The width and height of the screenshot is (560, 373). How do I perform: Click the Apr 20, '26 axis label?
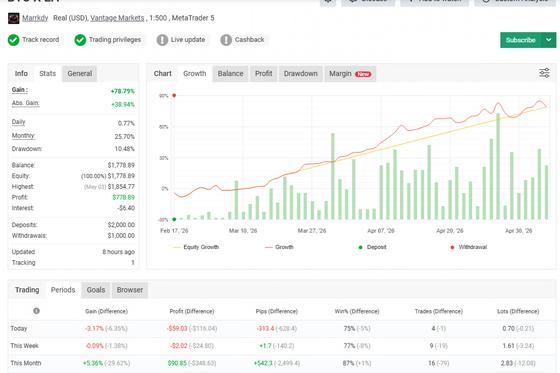click(450, 231)
